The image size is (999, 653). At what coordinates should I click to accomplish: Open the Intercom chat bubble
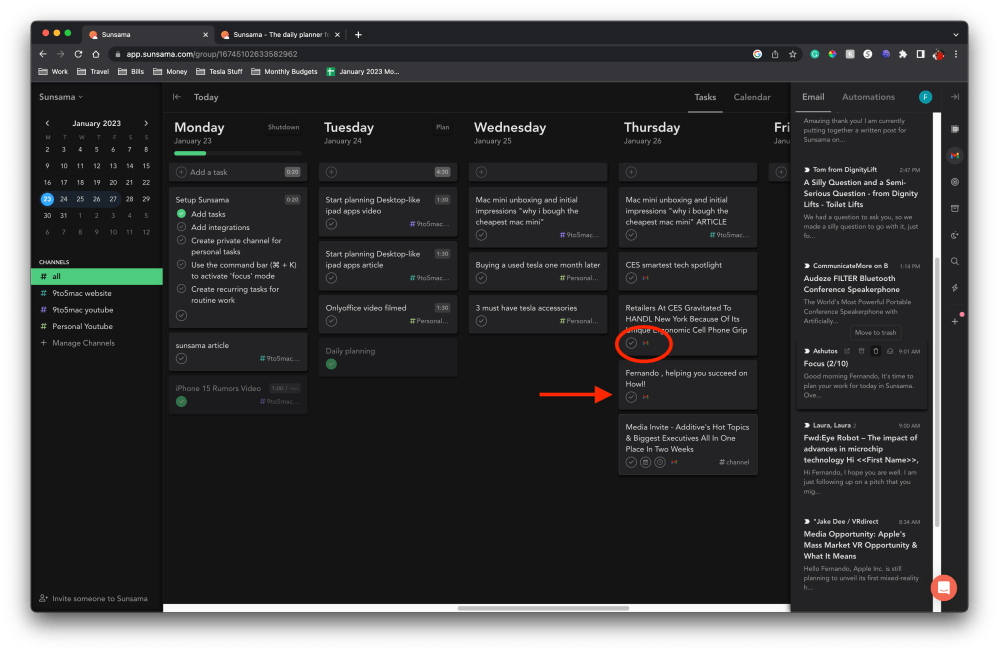(x=943, y=587)
